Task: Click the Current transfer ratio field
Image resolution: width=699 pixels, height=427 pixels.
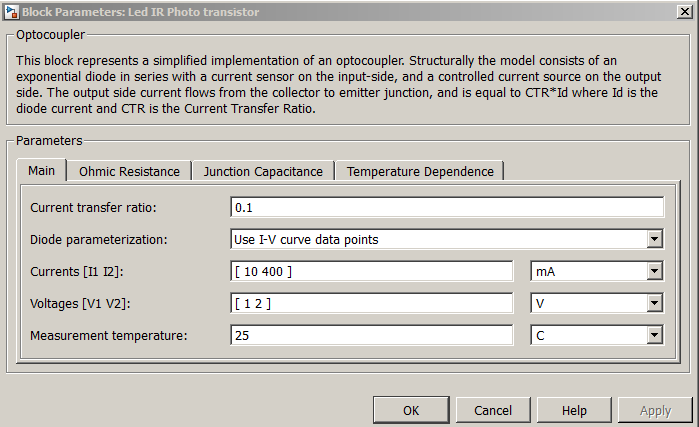Action: [447, 207]
